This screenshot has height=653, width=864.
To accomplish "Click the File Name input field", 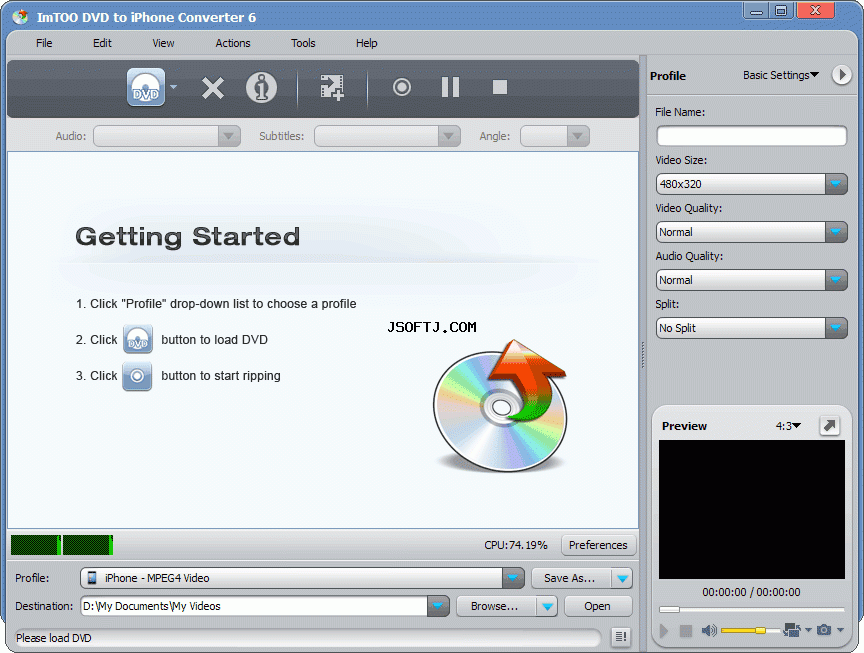I will click(x=752, y=136).
